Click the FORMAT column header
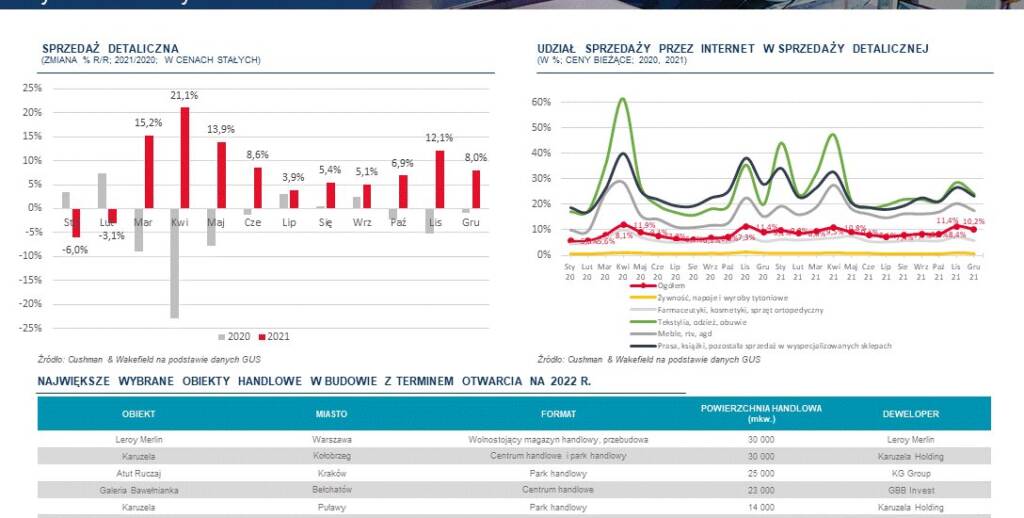This screenshot has height=518, width=1024. (558, 413)
